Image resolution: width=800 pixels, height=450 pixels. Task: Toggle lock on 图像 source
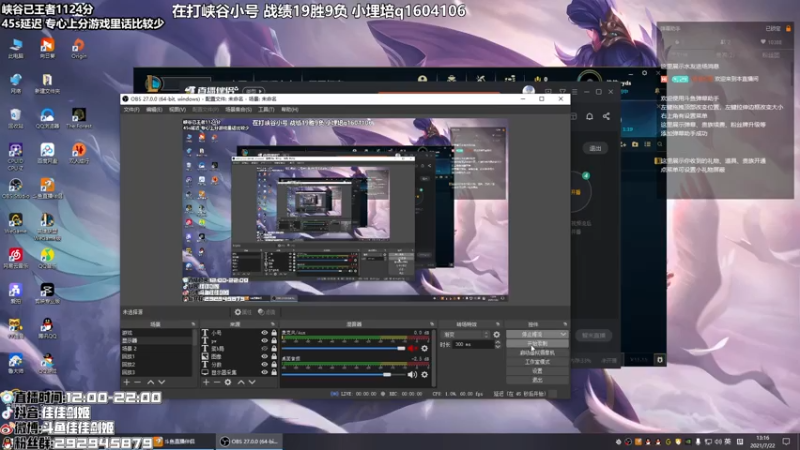pos(273,356)
